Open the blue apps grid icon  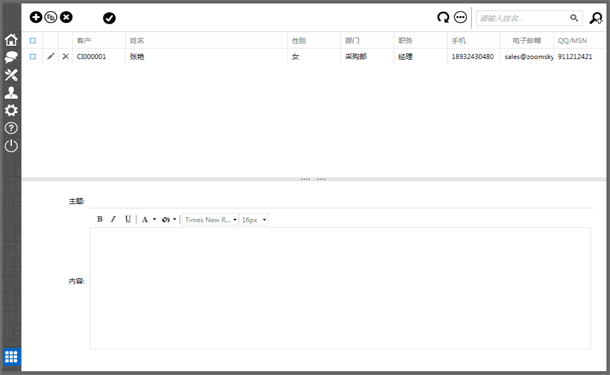(11, 357)
